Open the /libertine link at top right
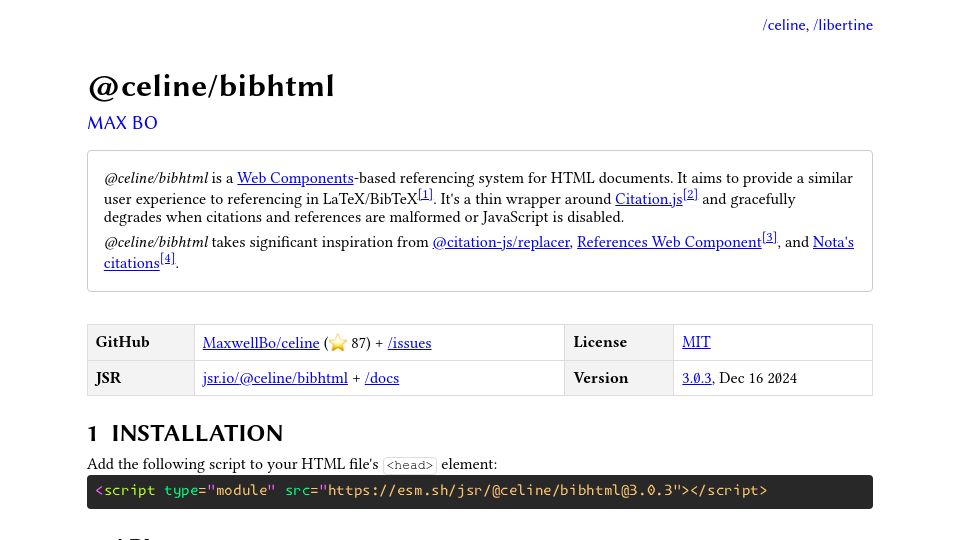The height and width of the screenshot is (540, 960). 843,25
